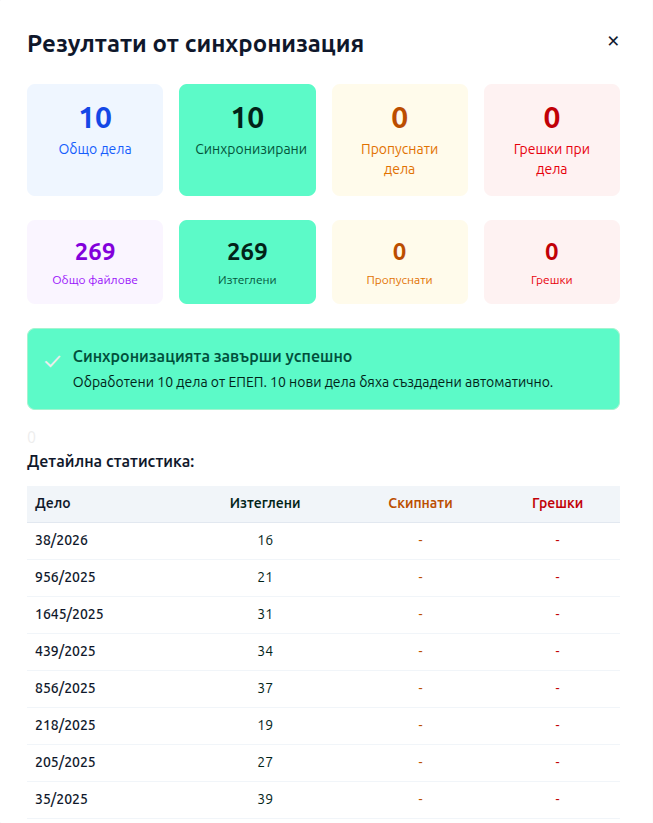The image size is (653, 823).
Task: Select the "Пропуснати дела" card
Action: [x=399, y=139]
